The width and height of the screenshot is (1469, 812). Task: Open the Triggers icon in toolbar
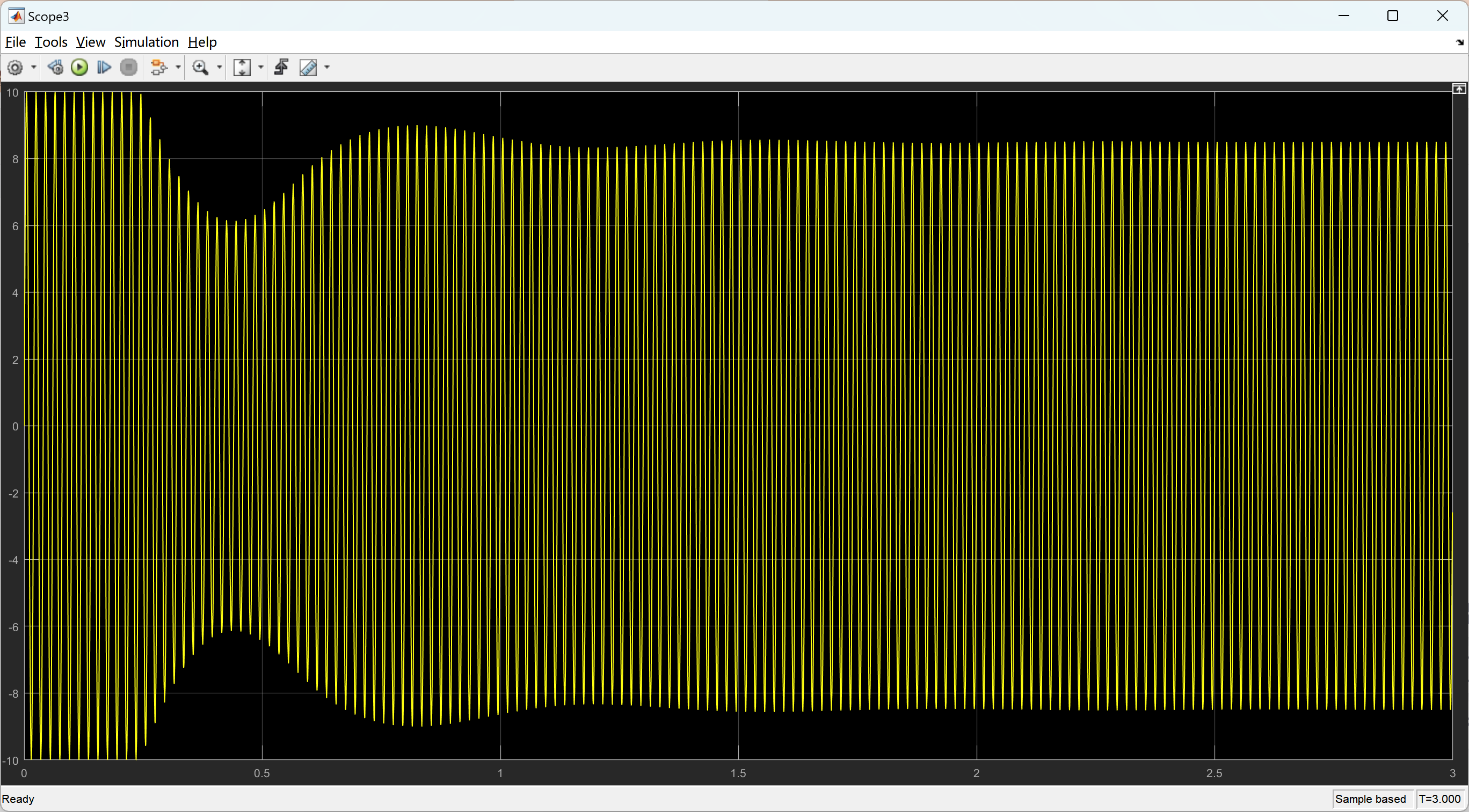coord(281,68)
